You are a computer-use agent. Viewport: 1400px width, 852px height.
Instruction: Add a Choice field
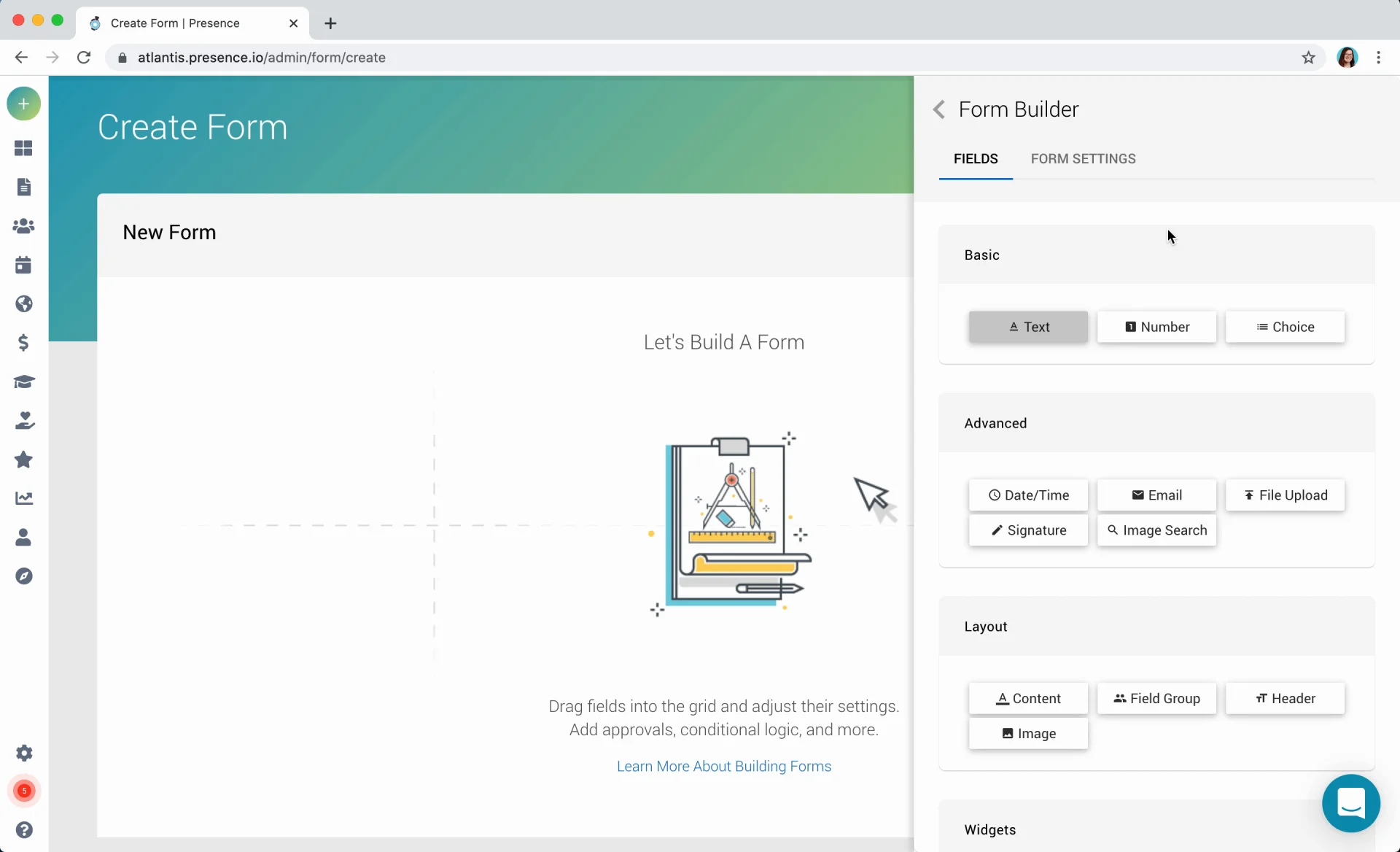click(x=1285, y=327)
